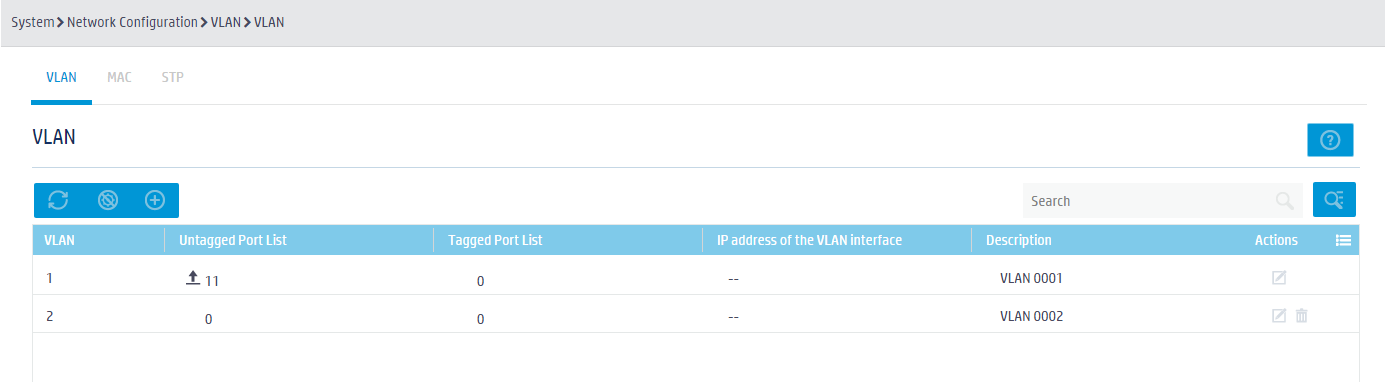The height and width of the screenshot is (382, 1385).
Task: Switch to the MAC tab
Action: (119, 77)
